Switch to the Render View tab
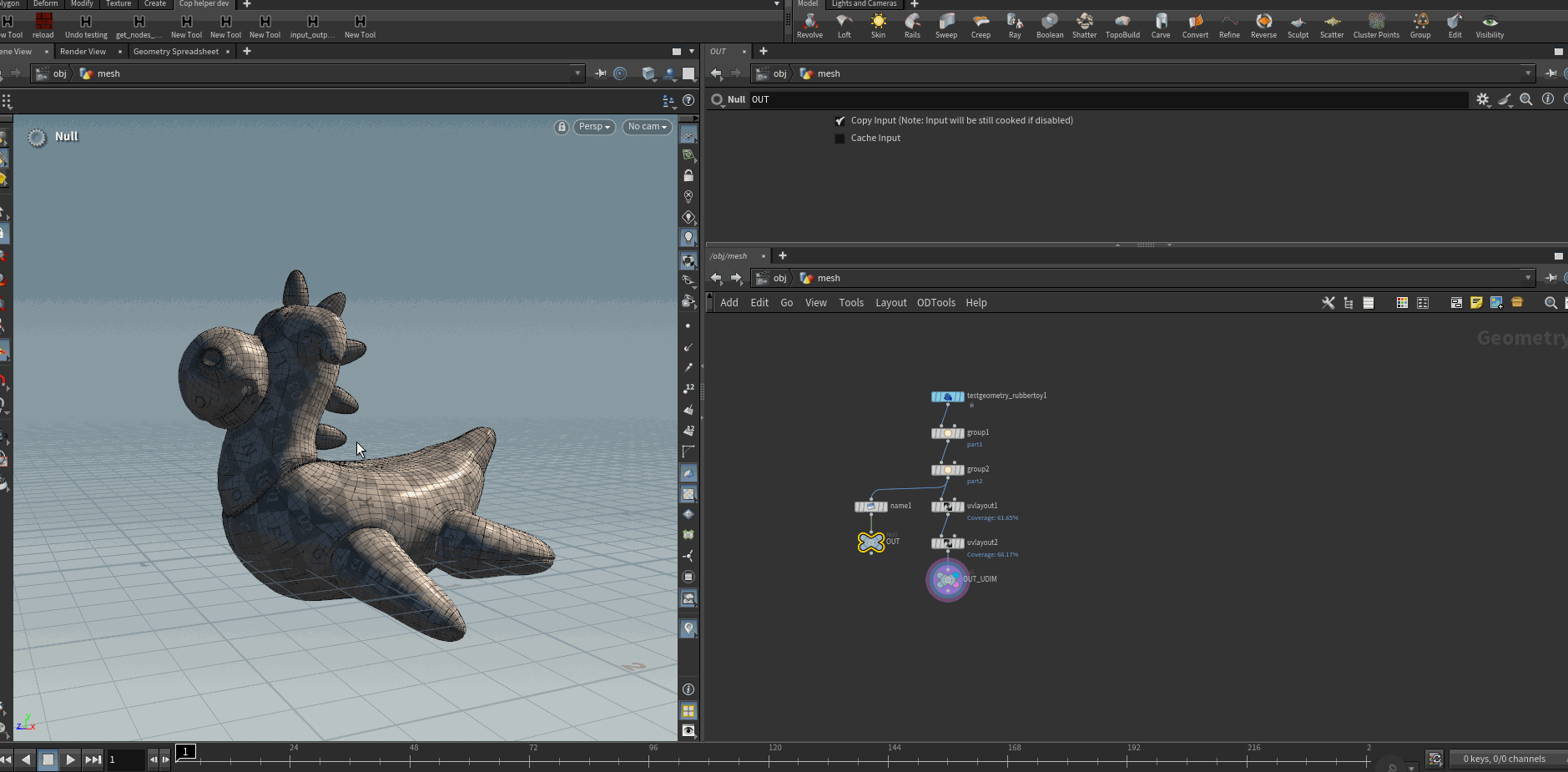This screenshot has height=772, width=1568. coord(83,51)
